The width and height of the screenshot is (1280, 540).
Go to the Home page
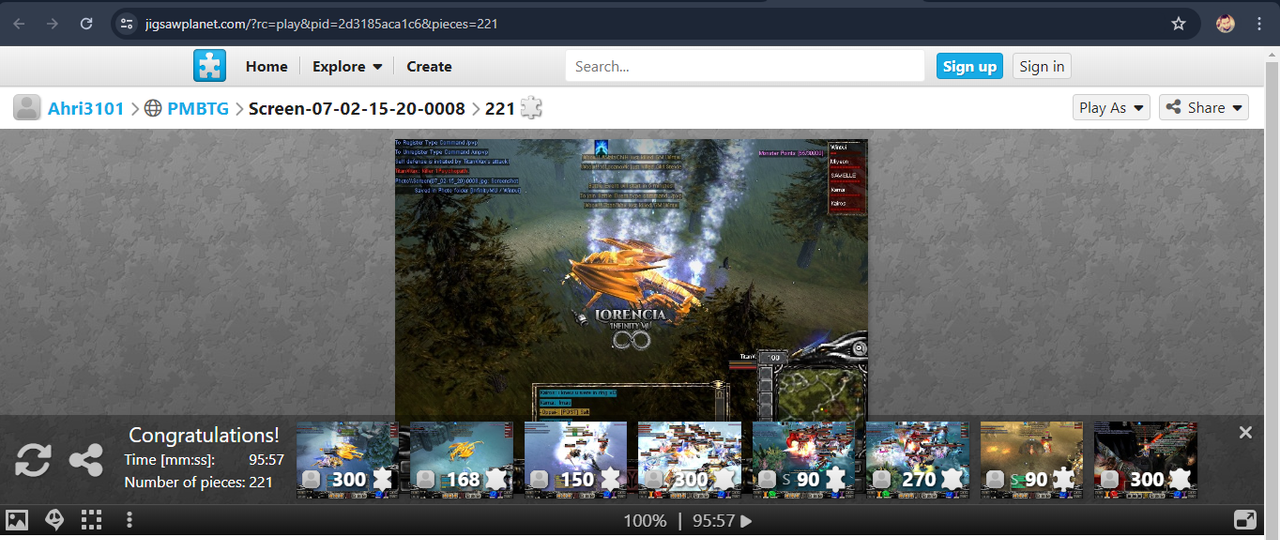coord(267,66)
